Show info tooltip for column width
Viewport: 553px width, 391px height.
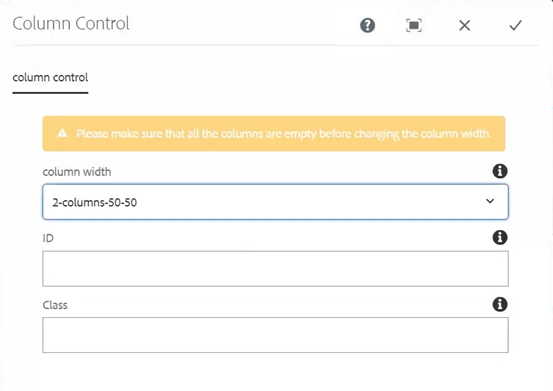[500, 171]
